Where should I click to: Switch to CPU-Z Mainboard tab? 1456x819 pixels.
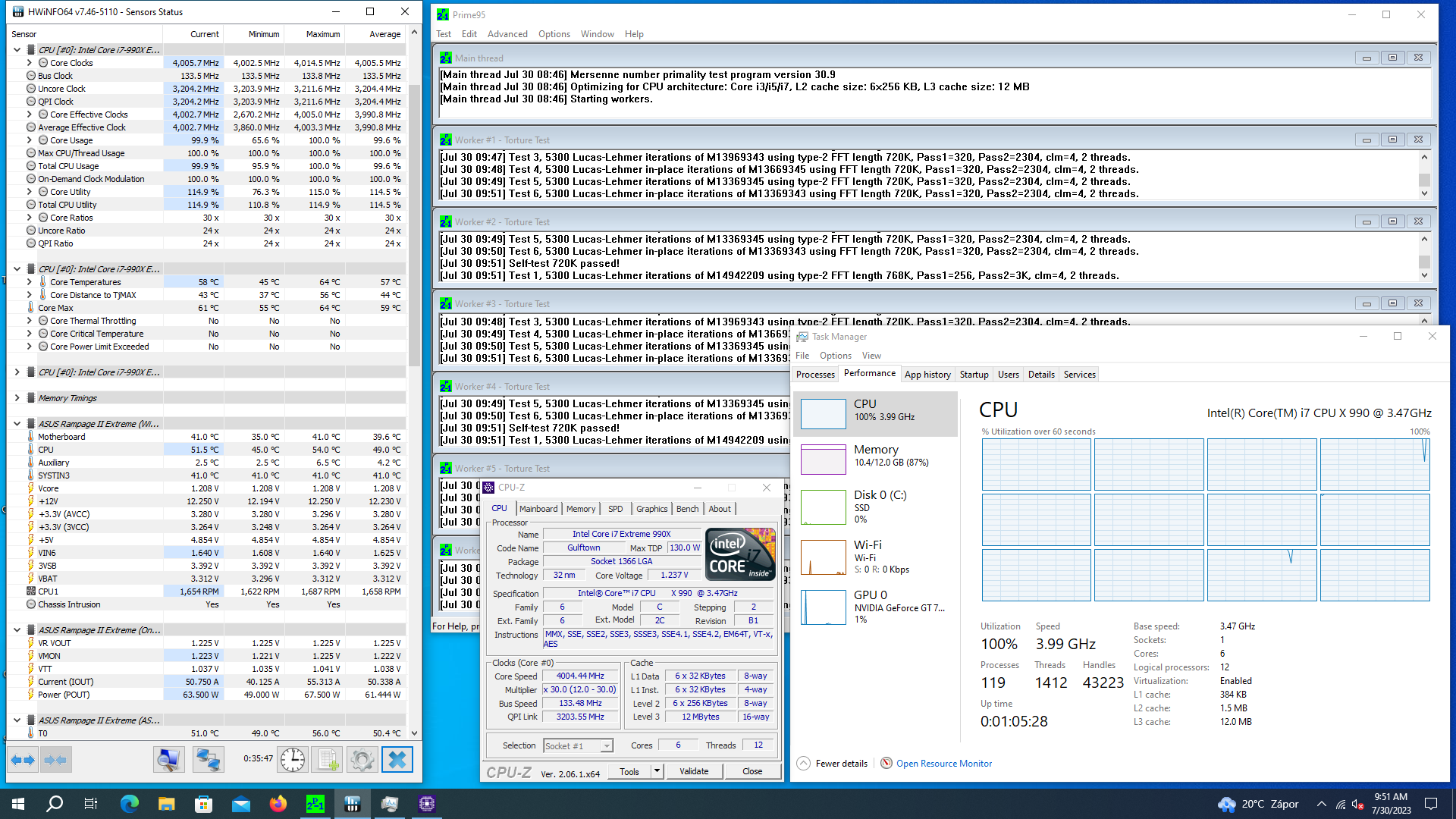538,509
